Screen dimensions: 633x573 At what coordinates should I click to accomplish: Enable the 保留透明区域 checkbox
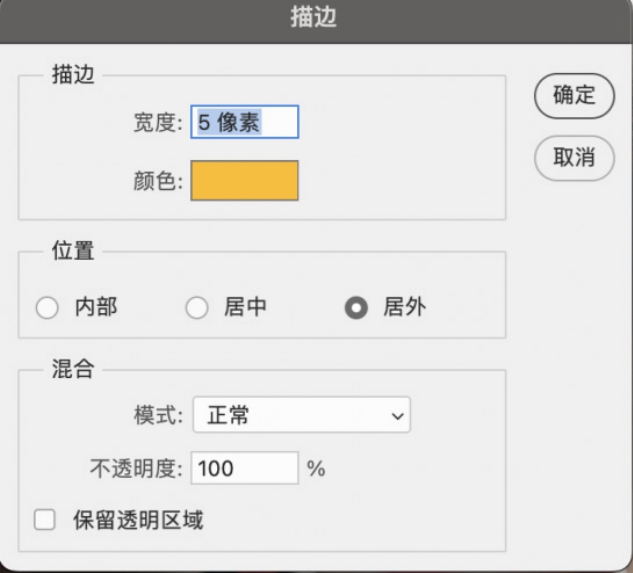click(x=43, y=520)
